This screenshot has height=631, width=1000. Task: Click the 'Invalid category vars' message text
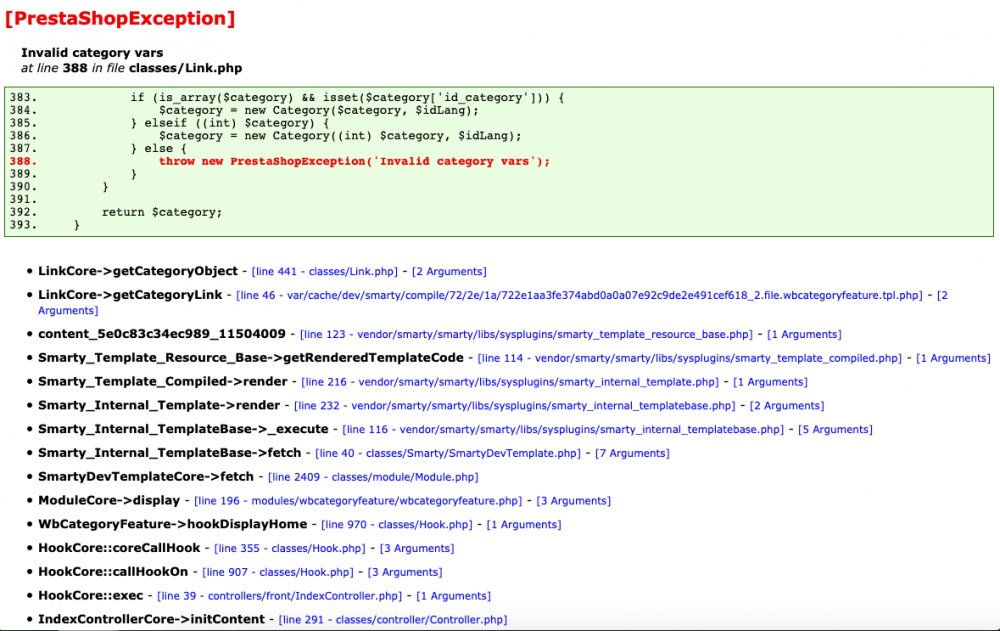92,53
